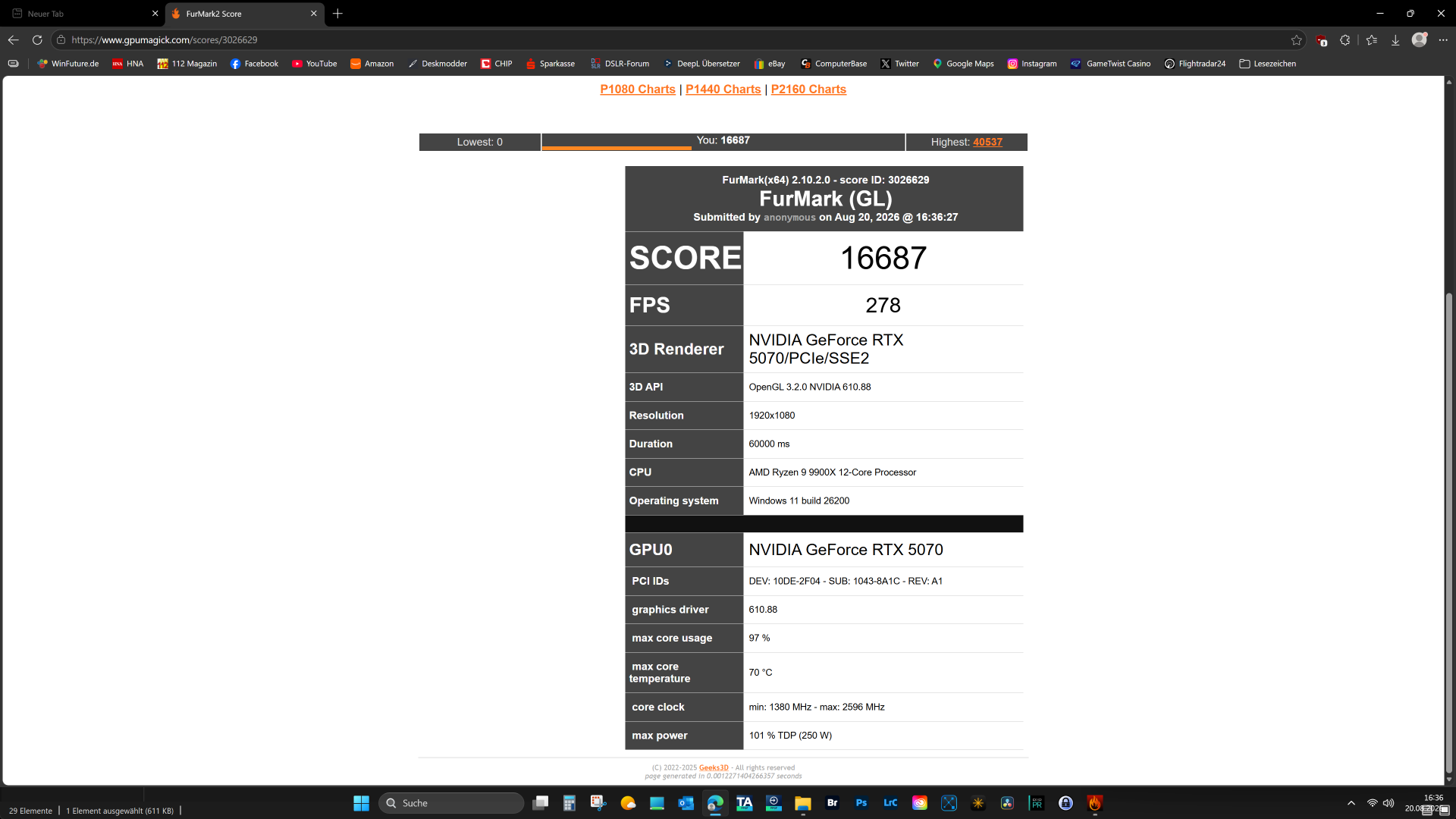1456x819 pixels.
Task: Open the Favorites list icon
Action: click(x=1372, y=40)
